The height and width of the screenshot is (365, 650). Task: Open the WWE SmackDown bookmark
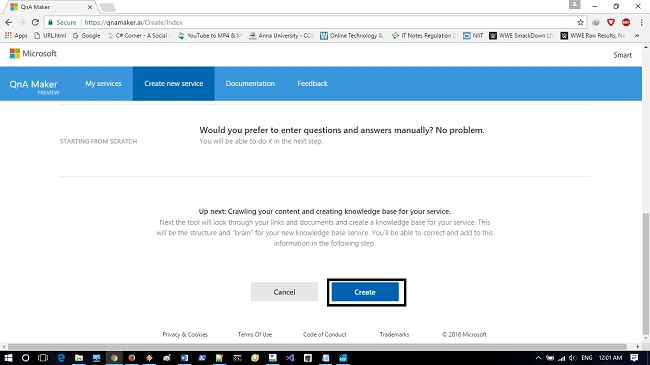521,36
